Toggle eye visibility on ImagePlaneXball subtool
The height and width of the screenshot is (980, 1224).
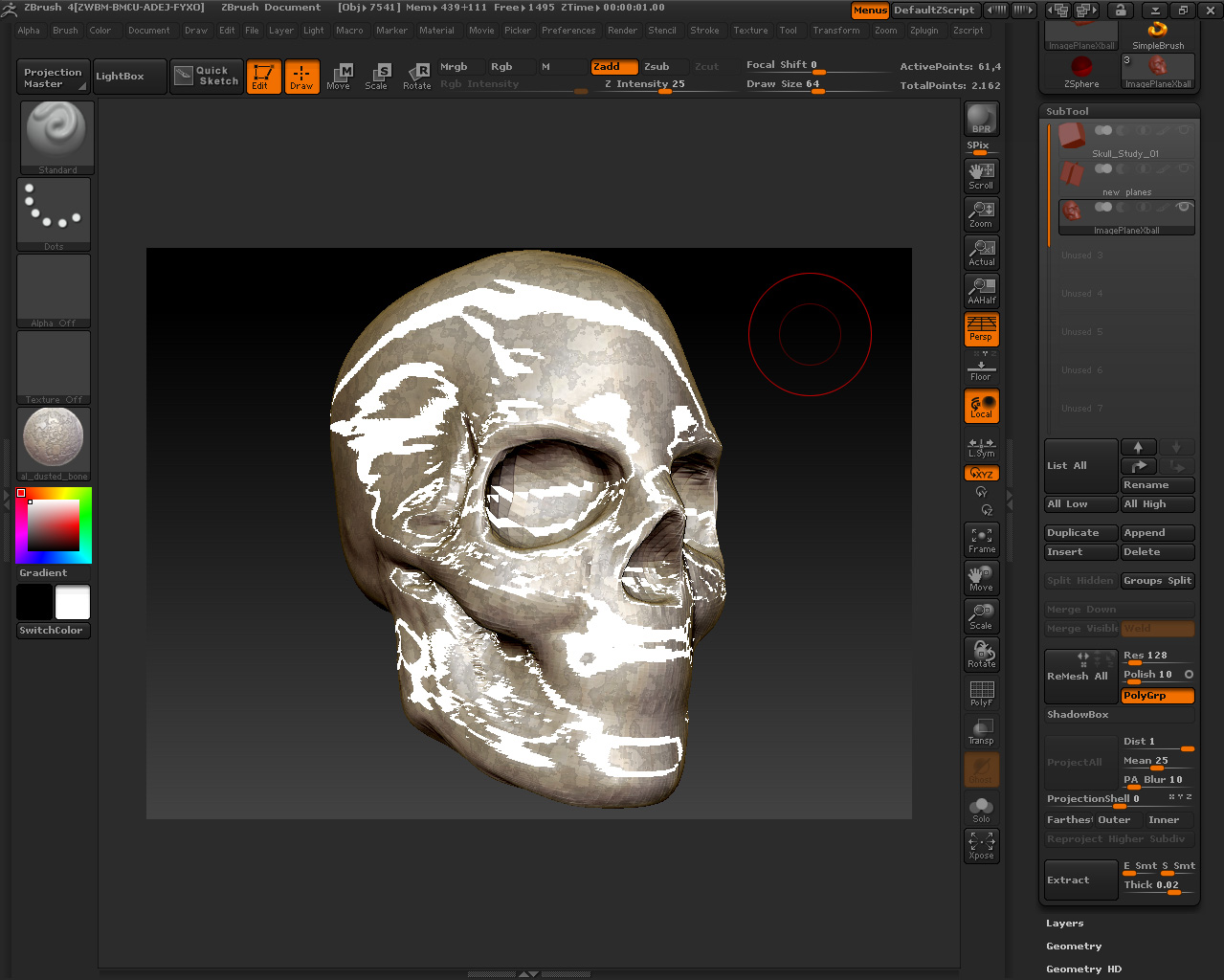coord(1184,207)
